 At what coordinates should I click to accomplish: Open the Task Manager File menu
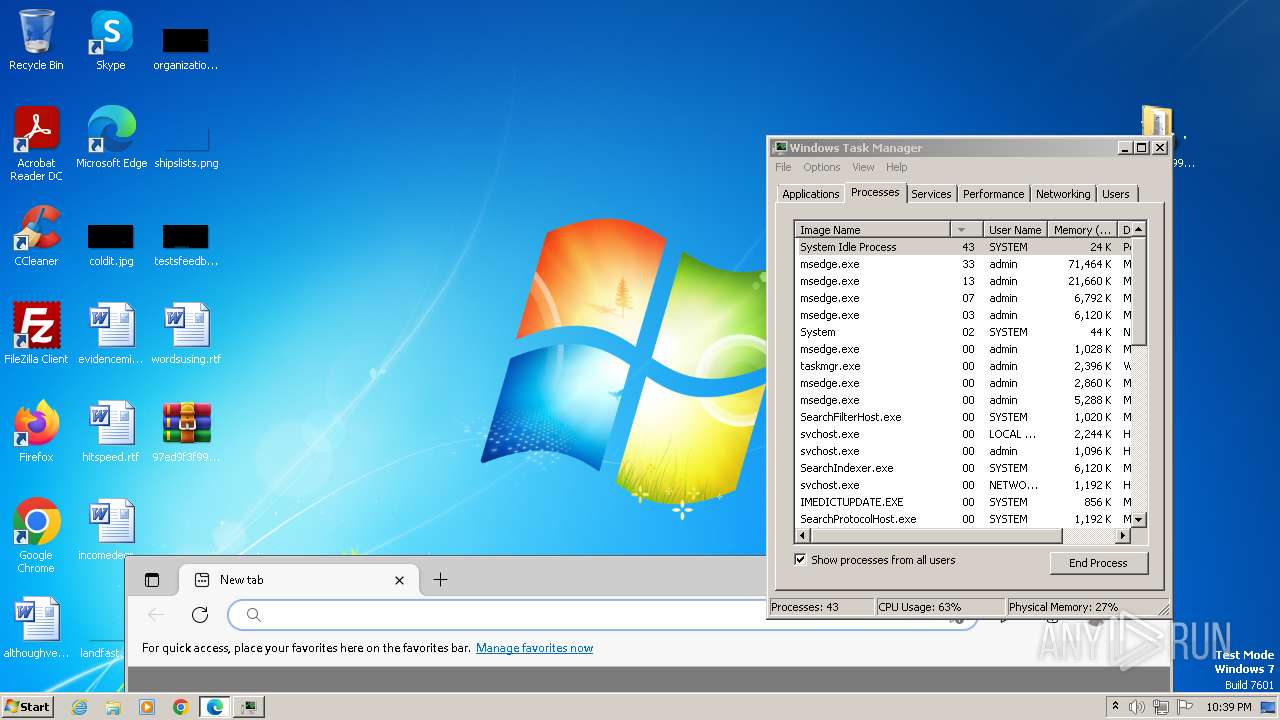[783, 167]
